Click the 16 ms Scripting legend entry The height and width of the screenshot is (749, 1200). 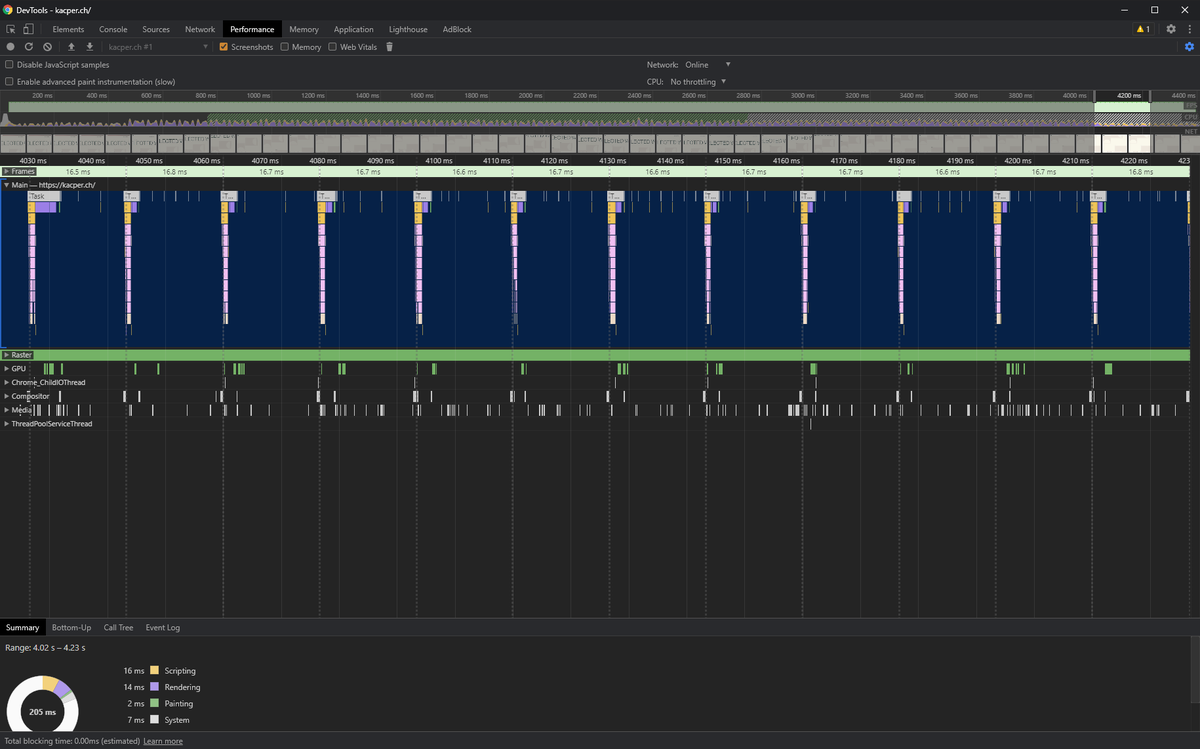[x=160, y=671]
